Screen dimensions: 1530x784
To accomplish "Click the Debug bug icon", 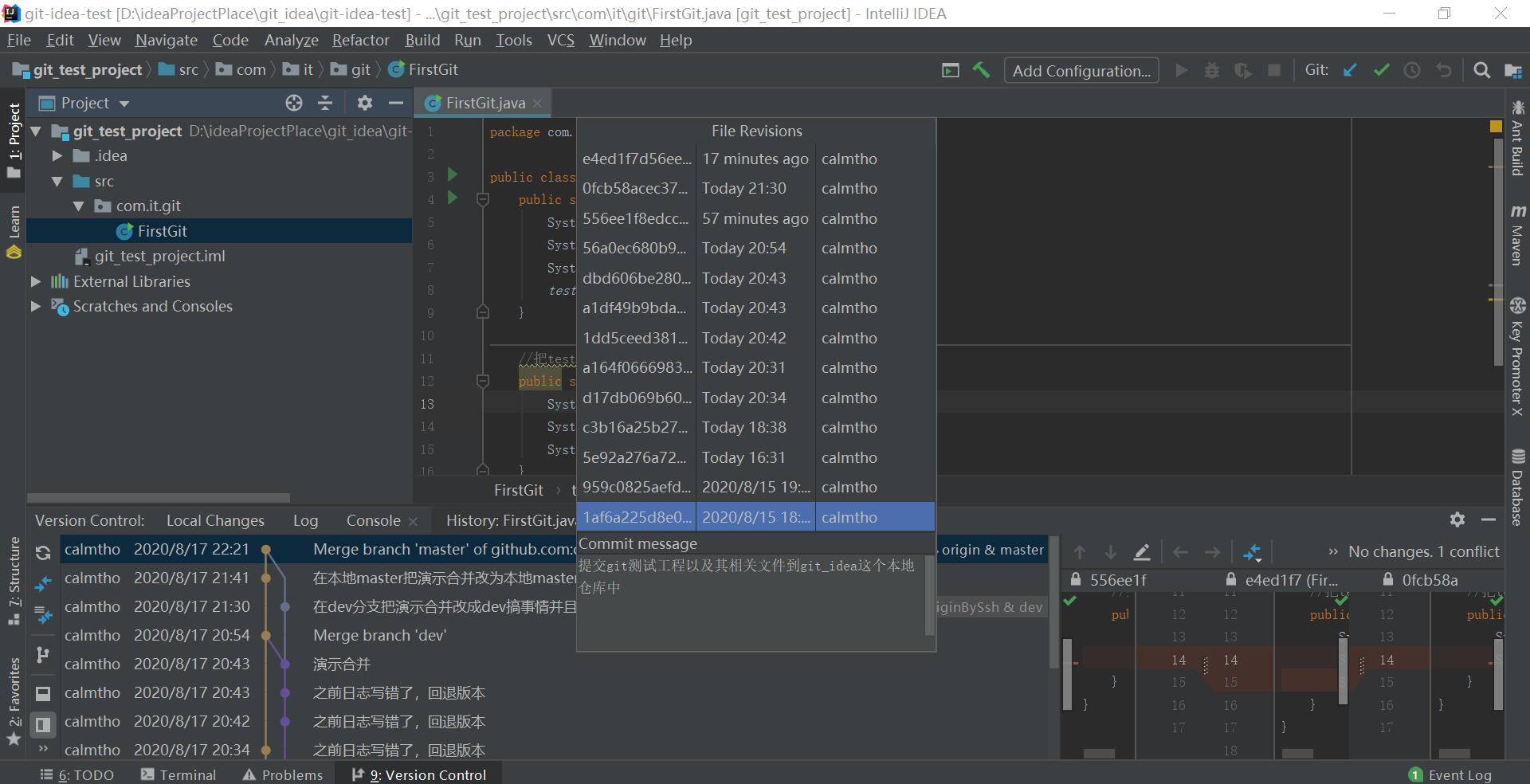I will [x=1212, y=70].
